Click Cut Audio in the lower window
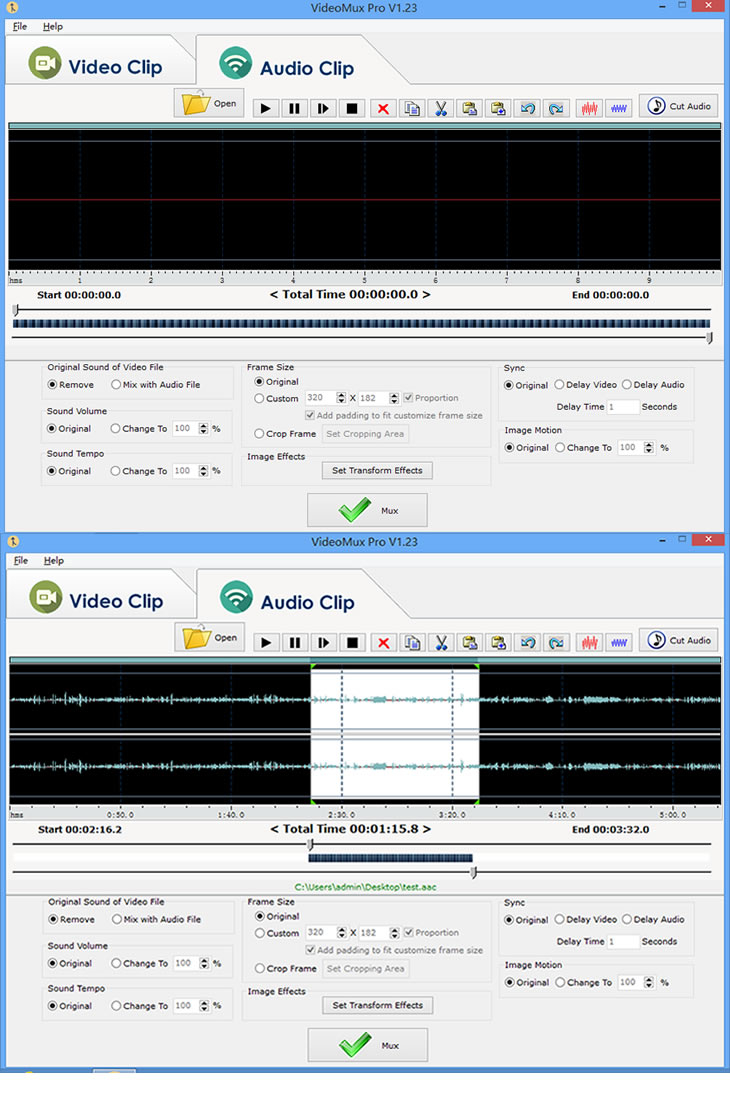730x1100 pixels. point(679,640)
